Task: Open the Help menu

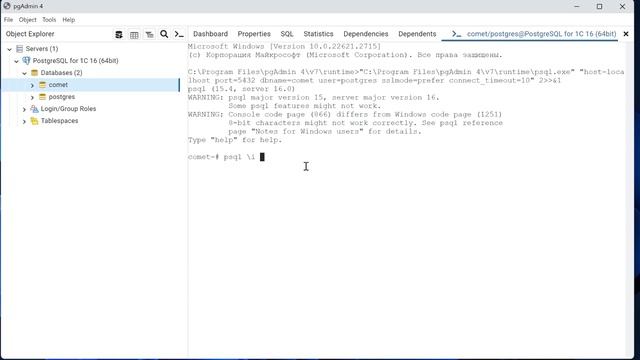Action: point(69,20)
